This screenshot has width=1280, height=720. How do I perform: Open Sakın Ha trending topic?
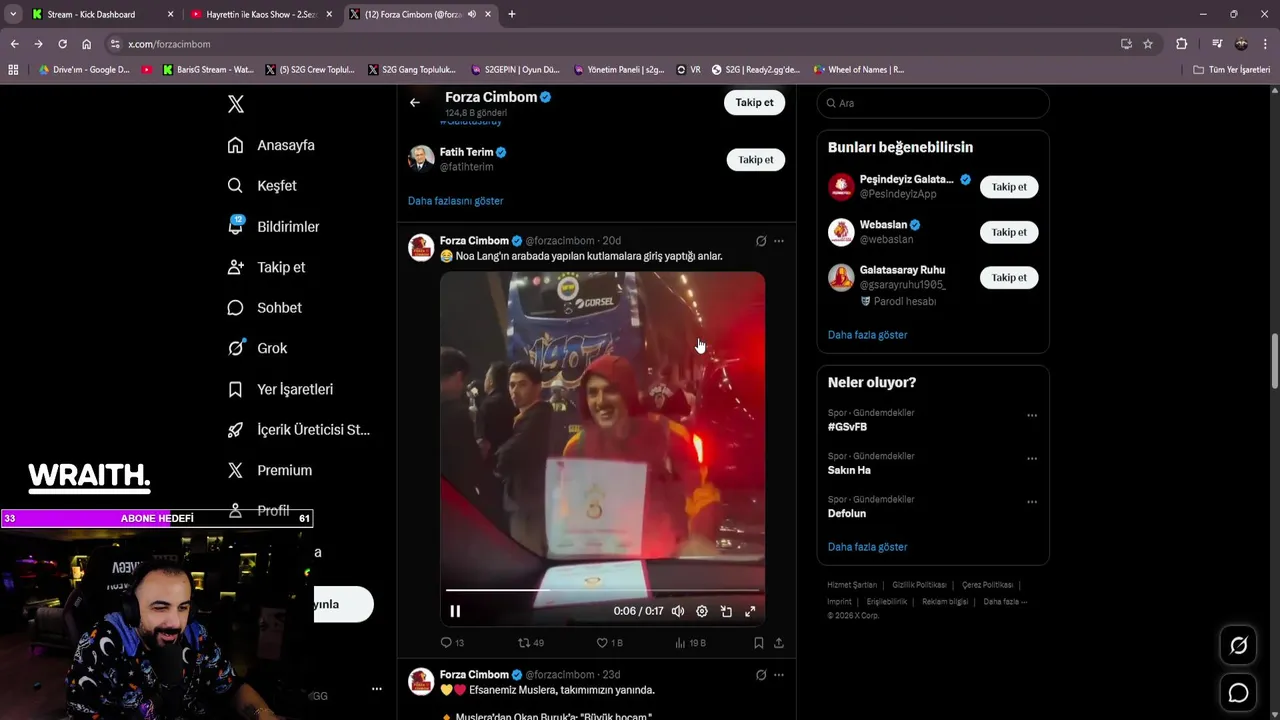(849, 470)
